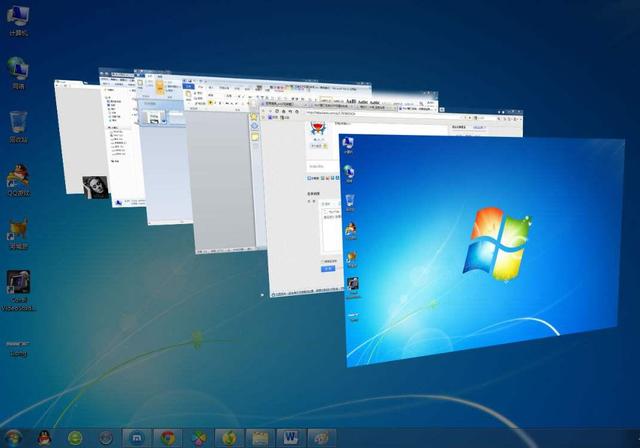The height and width of the screenshot is (448, 640).
Task: Launch QQ penguin from the taskbar
Action: coord(44,438)
